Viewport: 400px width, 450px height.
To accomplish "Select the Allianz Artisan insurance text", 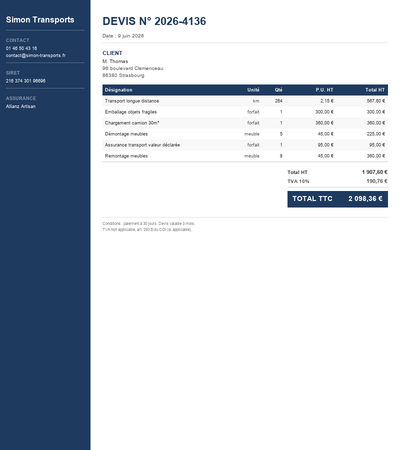I will point(21,106).
